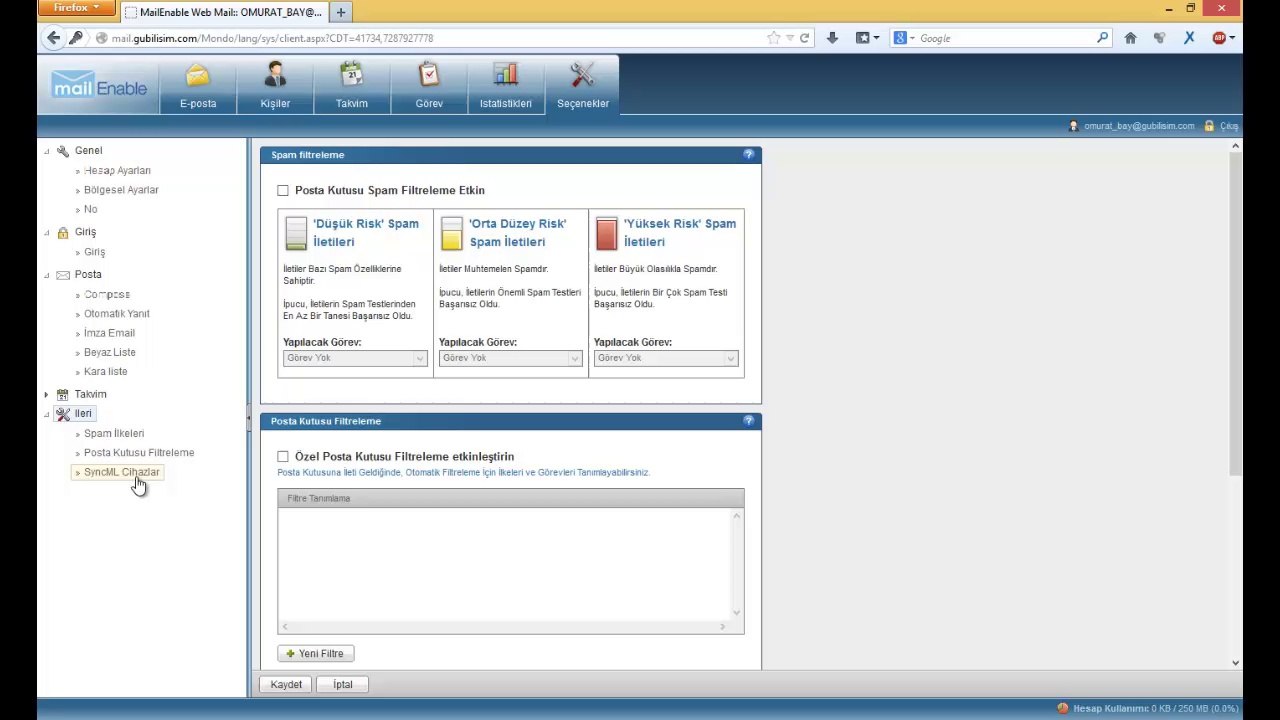Open the Kişiler contacts icon
The height and width of the screenshot is (720, 1280).
[x=275, y=76]
